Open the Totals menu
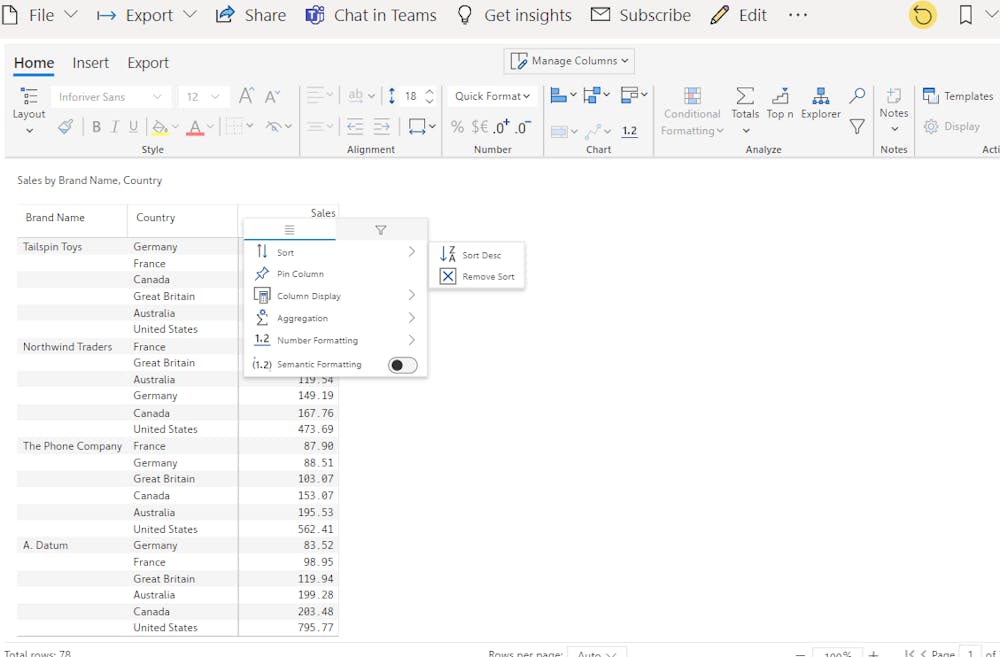 [745, 110]
